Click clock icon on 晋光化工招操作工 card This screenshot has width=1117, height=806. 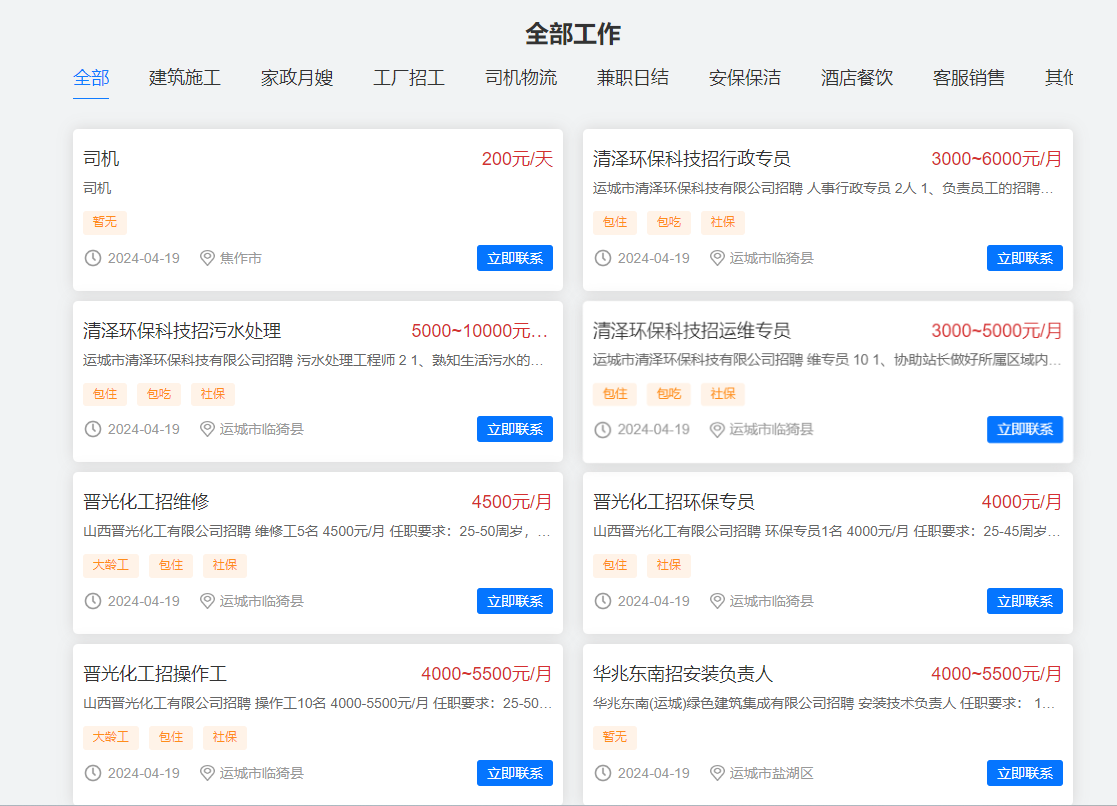pyautogui.click(x=93, y=773)
